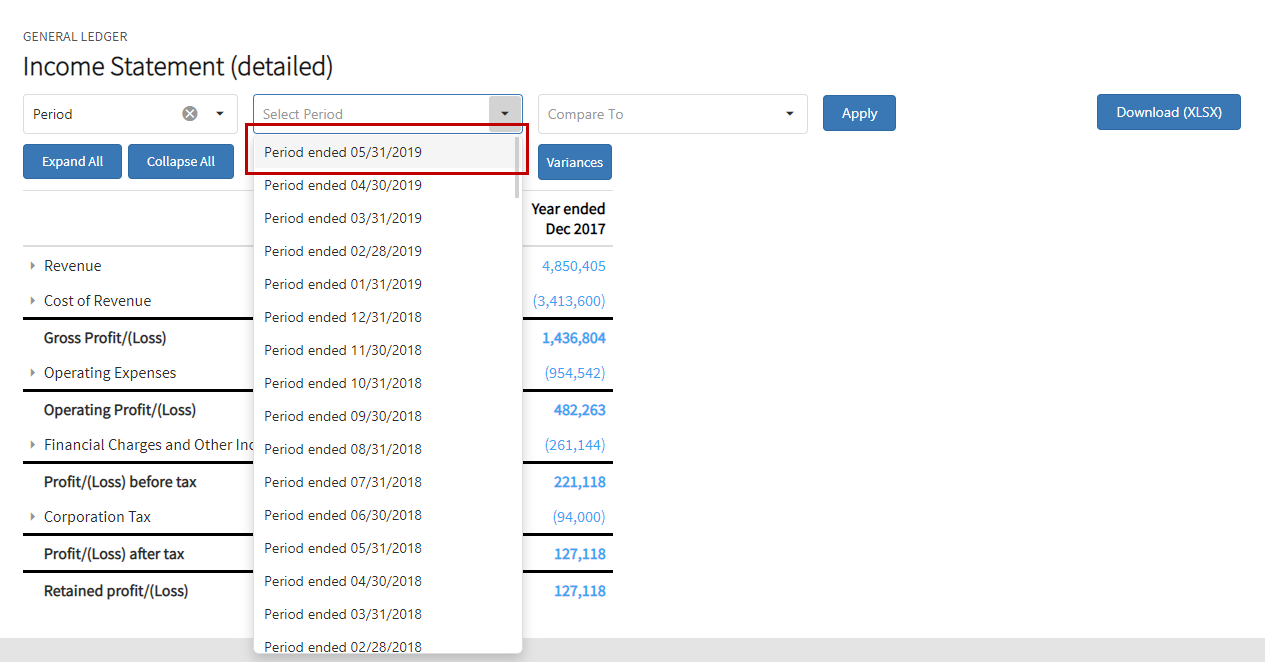
Task: Click Retained profit/(Loss) amount 127,118
Action: (x=580, y=591)
